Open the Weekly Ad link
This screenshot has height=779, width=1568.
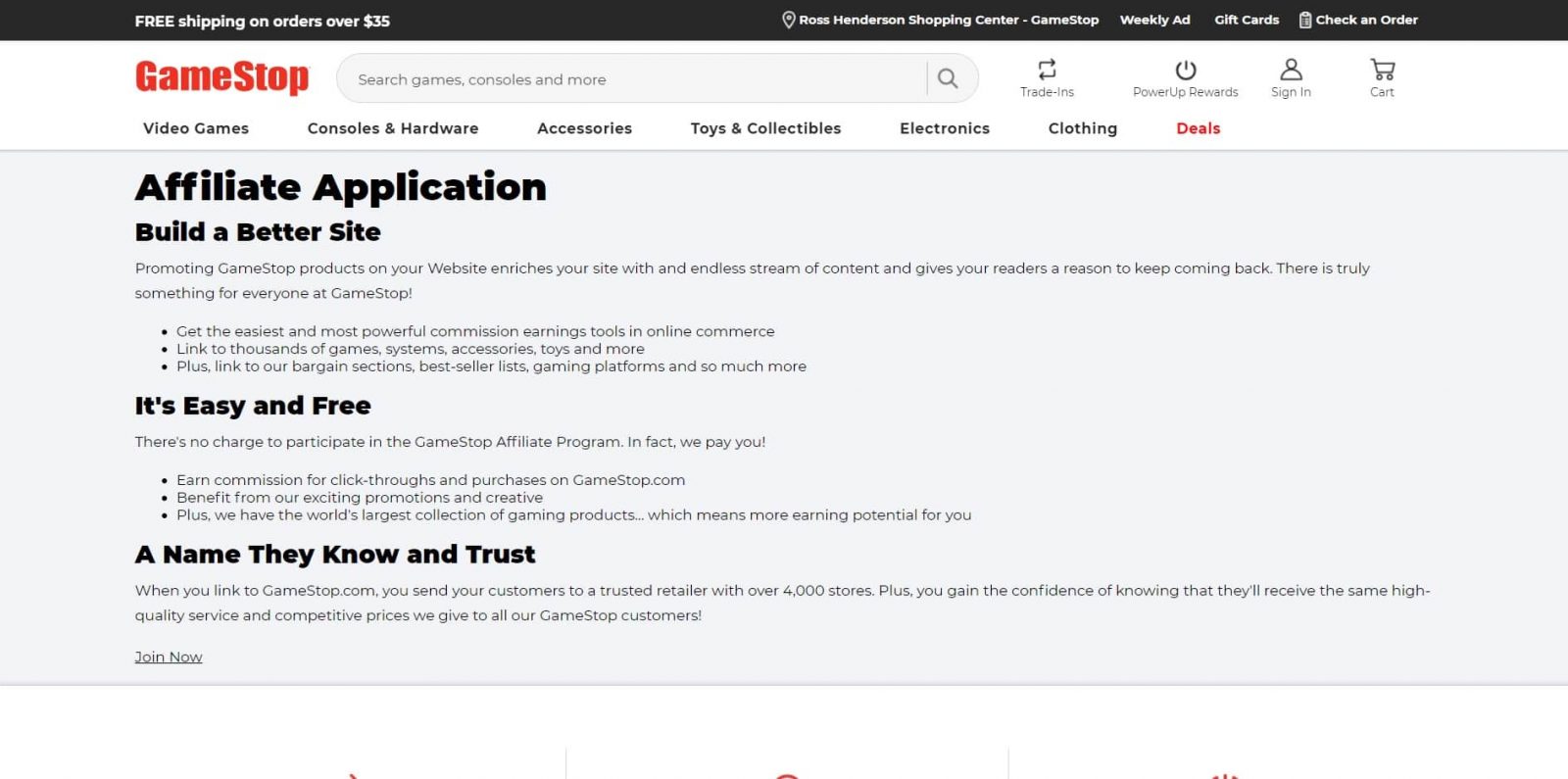click(1154, 20)
